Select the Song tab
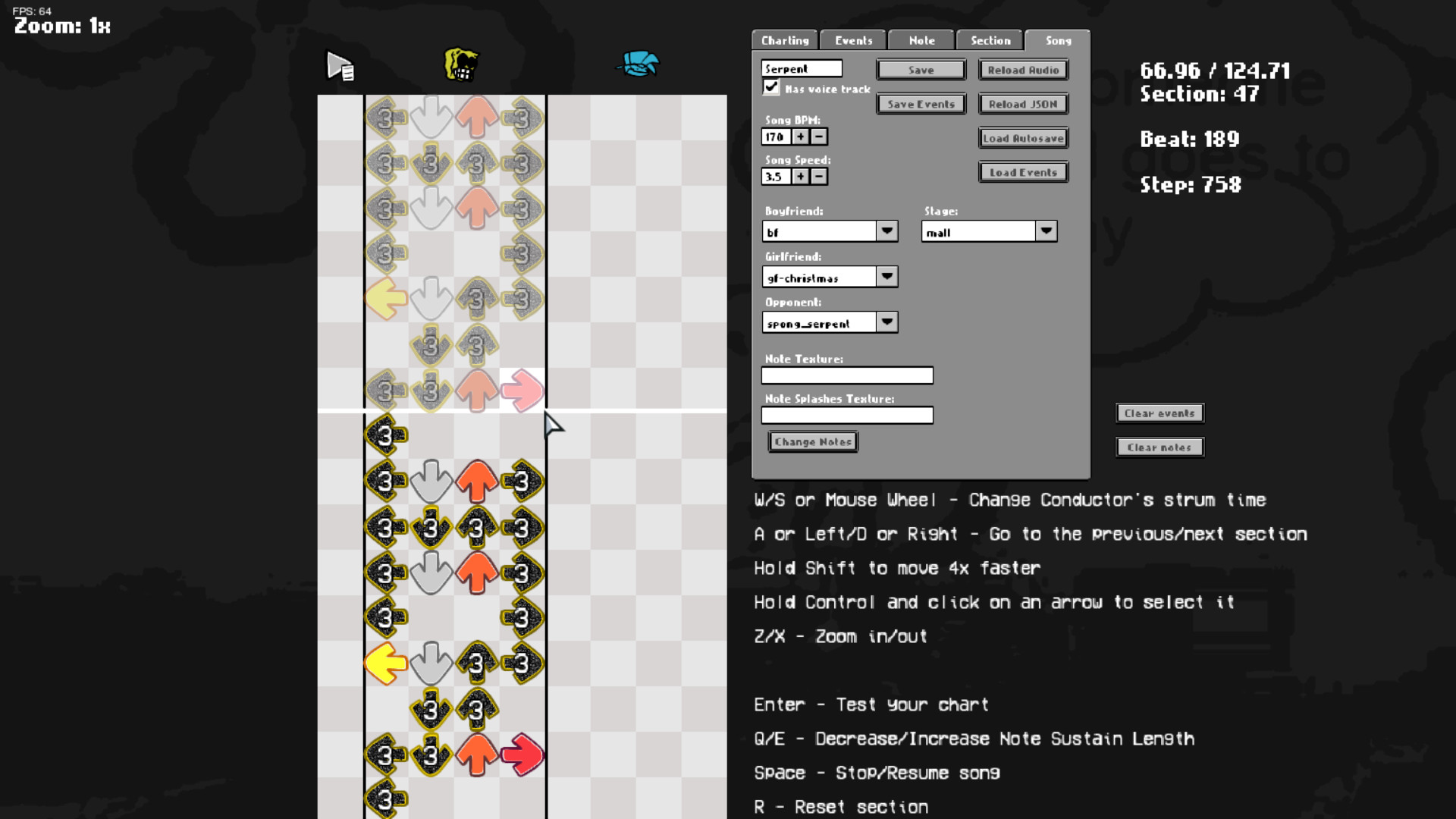 click(1058, 40)
